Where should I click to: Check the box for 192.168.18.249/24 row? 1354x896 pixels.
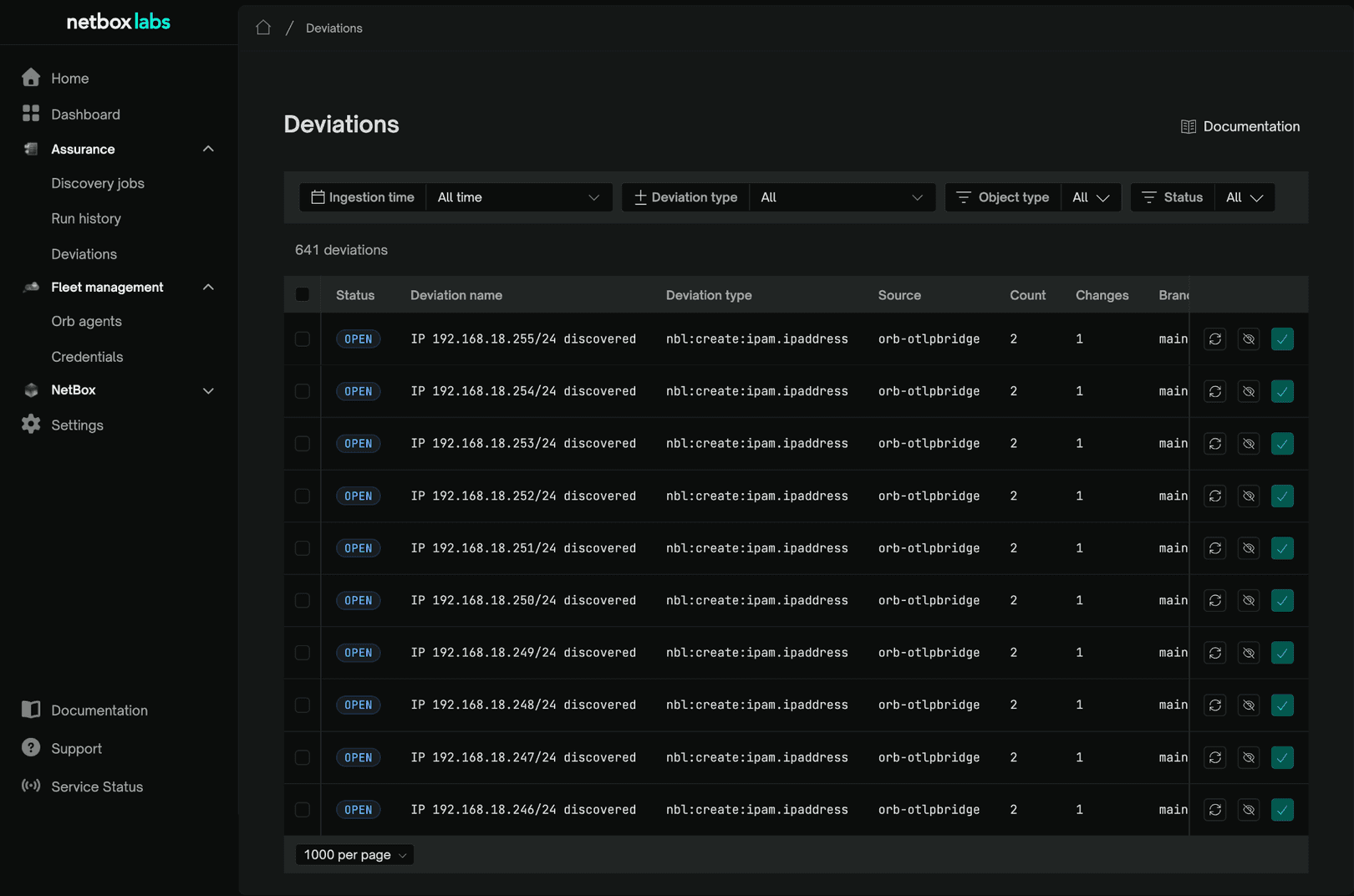click(303, 653)
